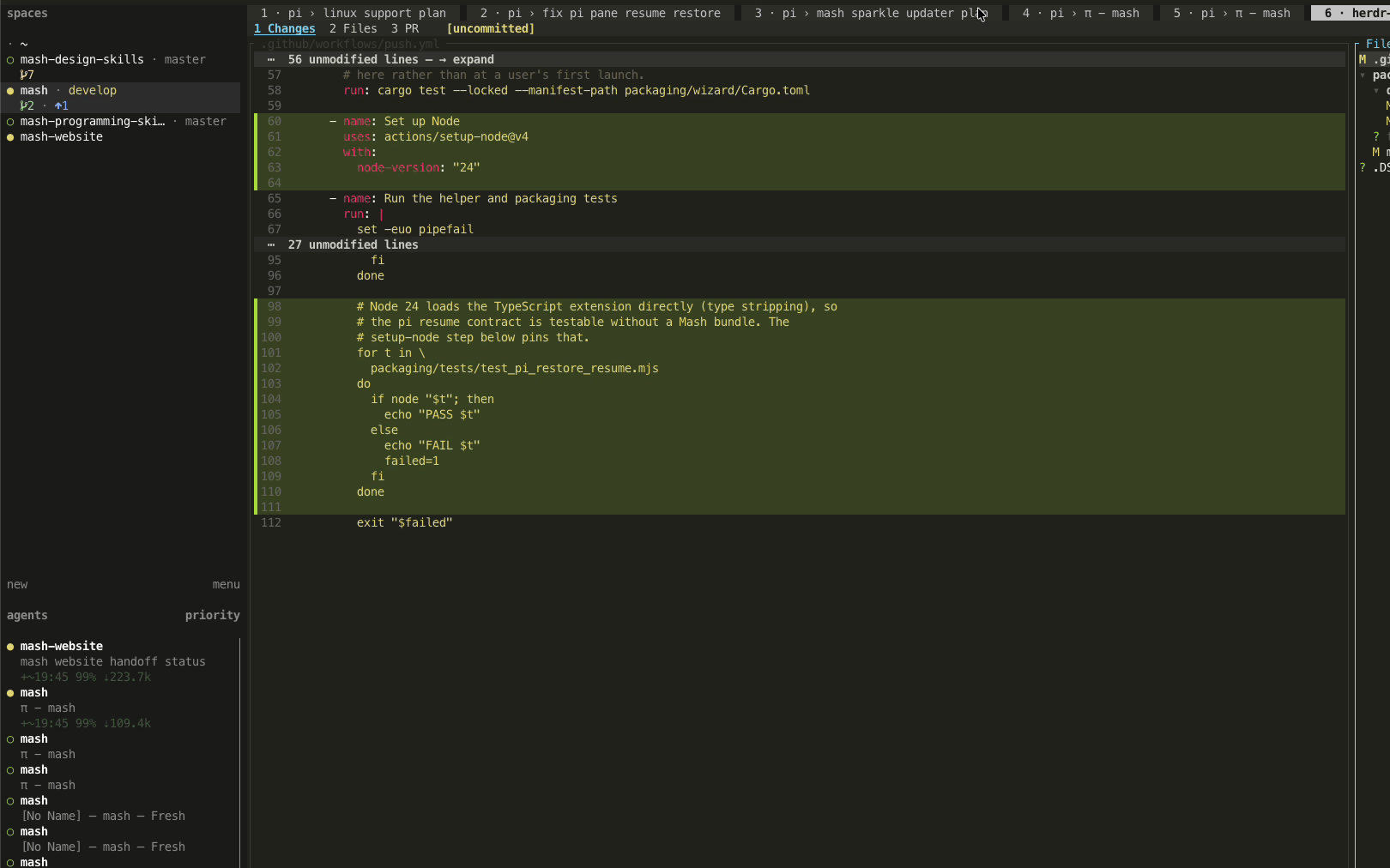The height and width of the screenshot is (868, 1390).
Task: Click the yellow status dot beside mash develop
Action: pos(10,91)
